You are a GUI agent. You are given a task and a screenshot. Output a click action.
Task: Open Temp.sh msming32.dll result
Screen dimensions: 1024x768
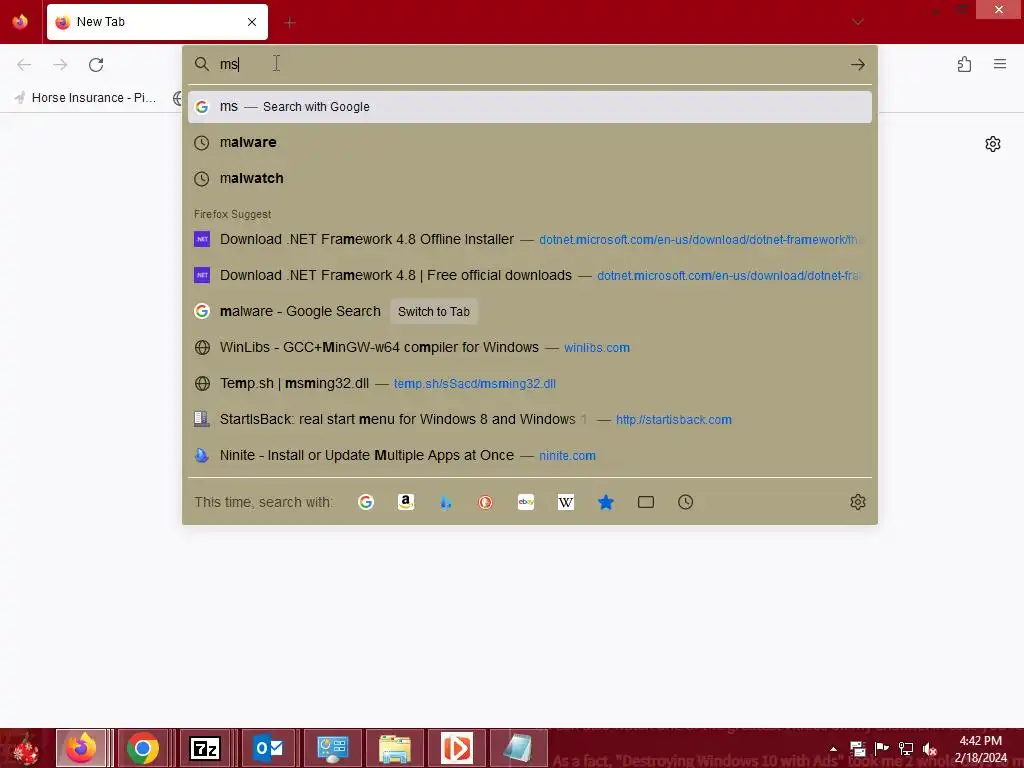coord(530,383)
